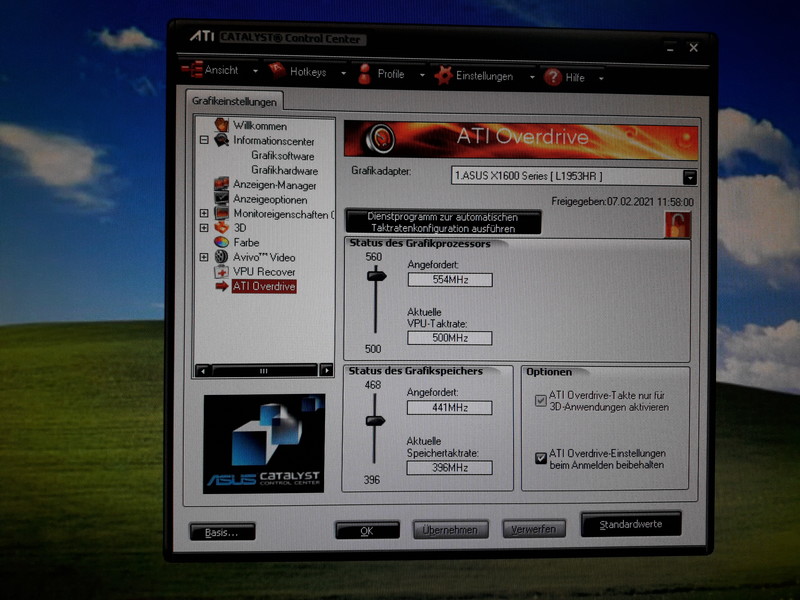Open the Hotkeys dropdown arrow
The image size is (800, 600).
pos(343,73)
